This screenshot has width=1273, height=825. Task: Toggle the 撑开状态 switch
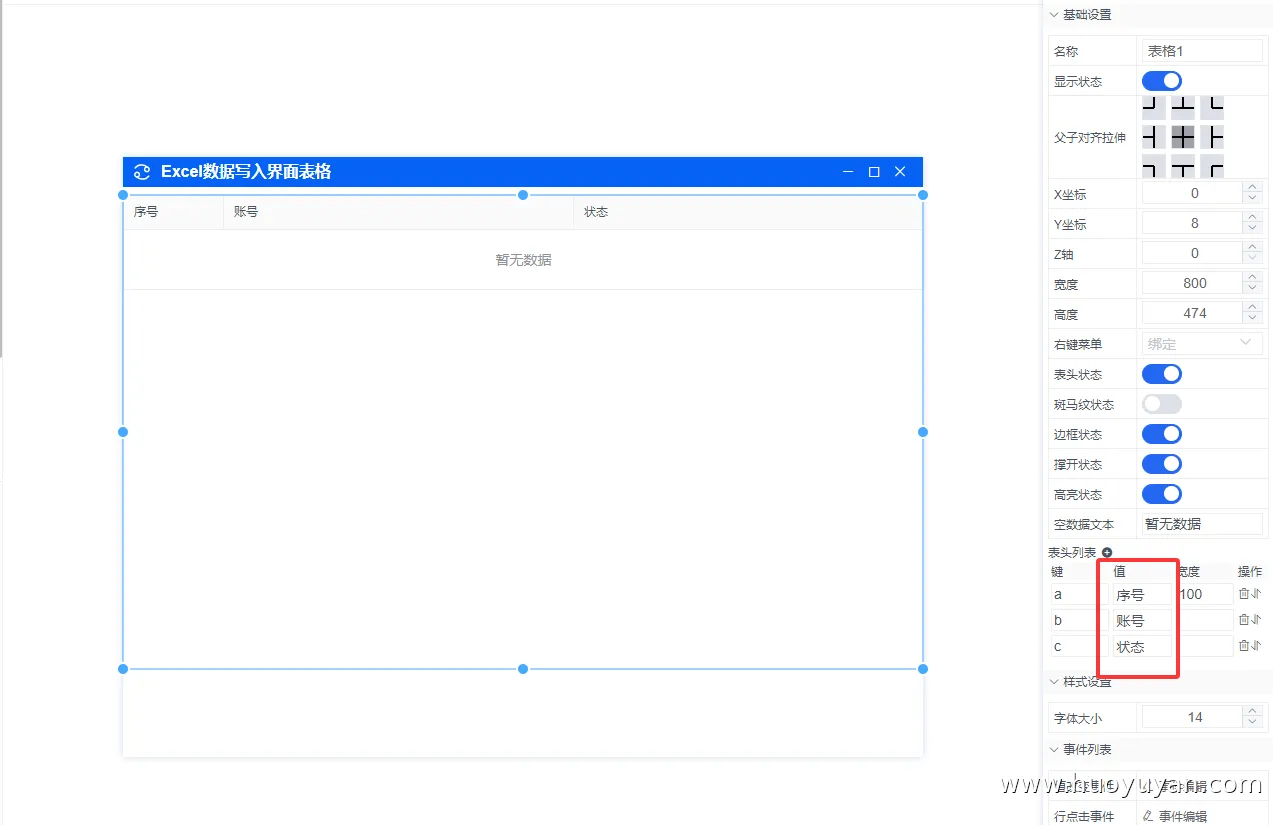tap(1162, 464)
